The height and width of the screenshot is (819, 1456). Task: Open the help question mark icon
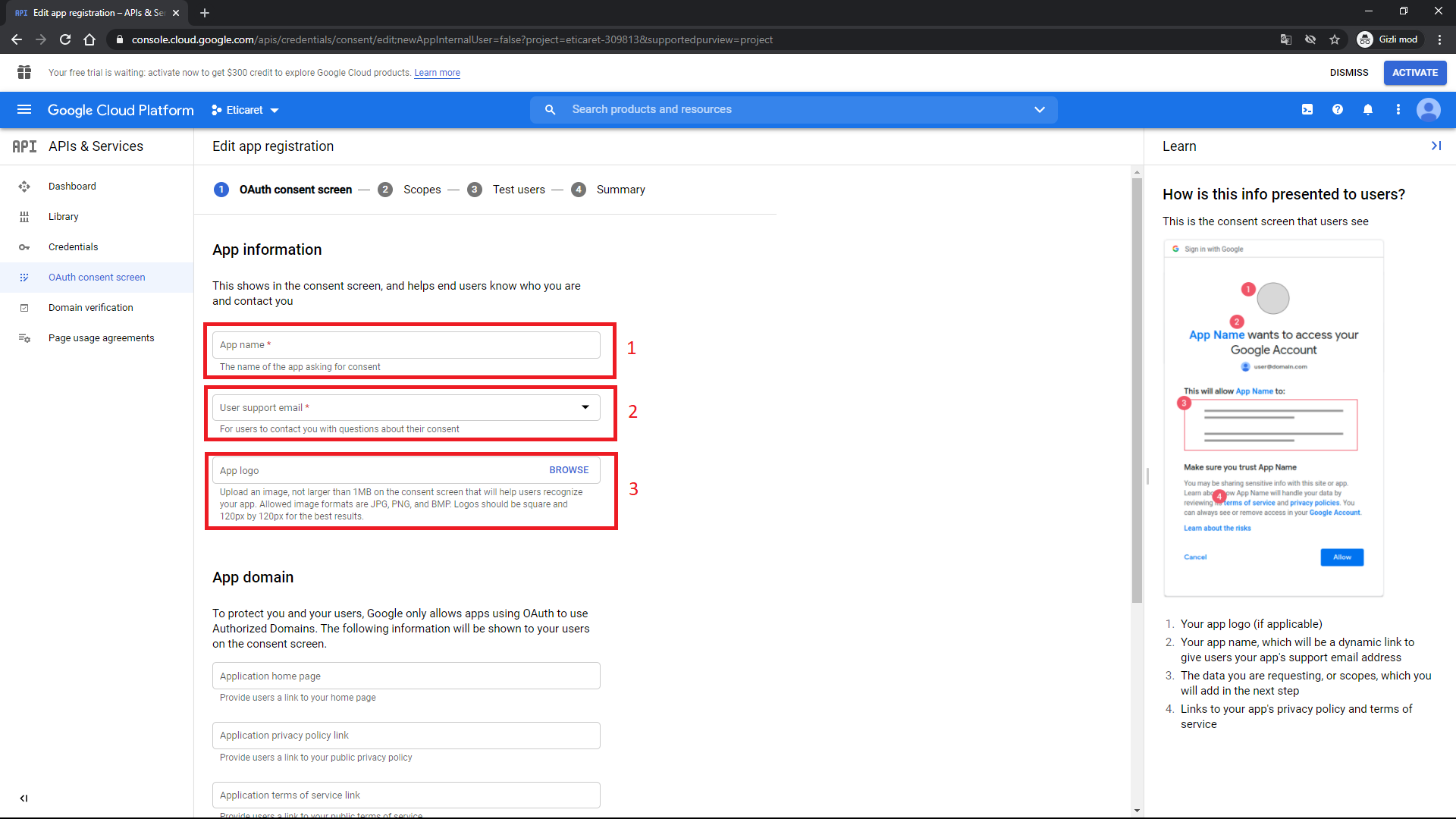[x=1338, y=110]
